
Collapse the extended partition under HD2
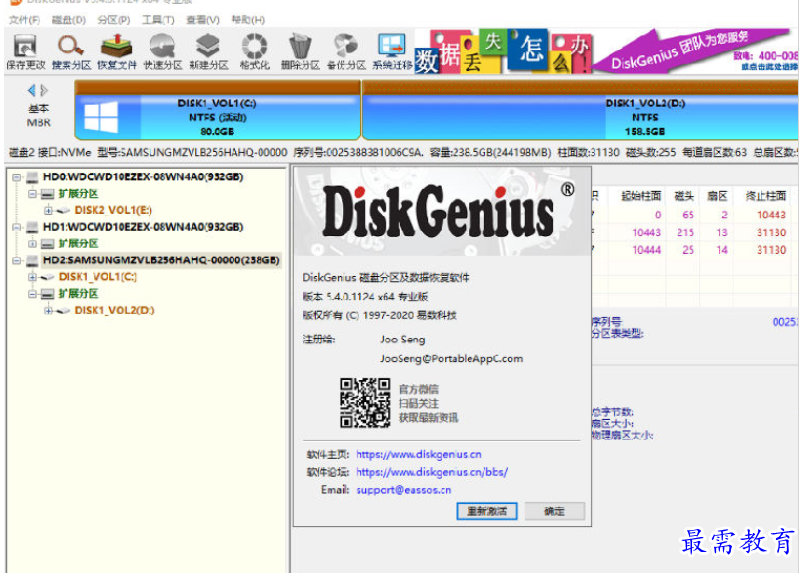[32, 293]
